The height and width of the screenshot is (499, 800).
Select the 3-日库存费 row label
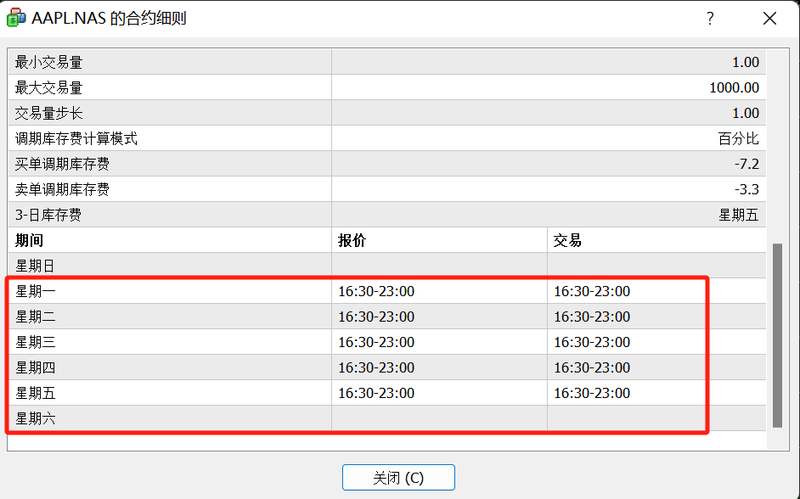(x=48, y=215)
